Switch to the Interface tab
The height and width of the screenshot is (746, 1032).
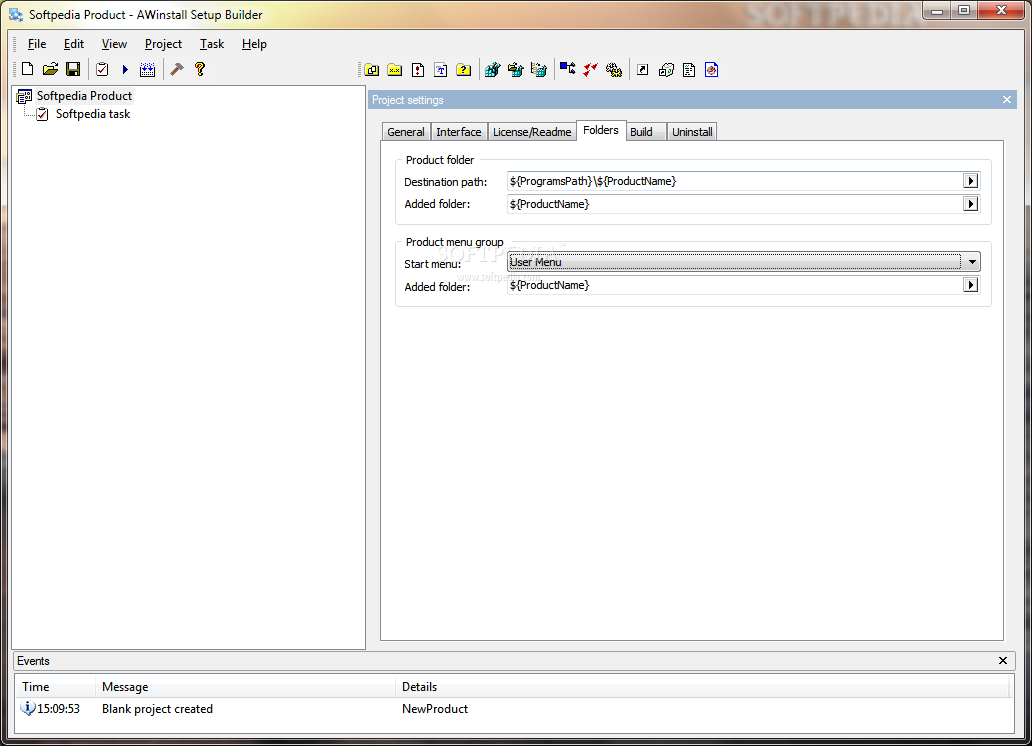pos(459,132)
